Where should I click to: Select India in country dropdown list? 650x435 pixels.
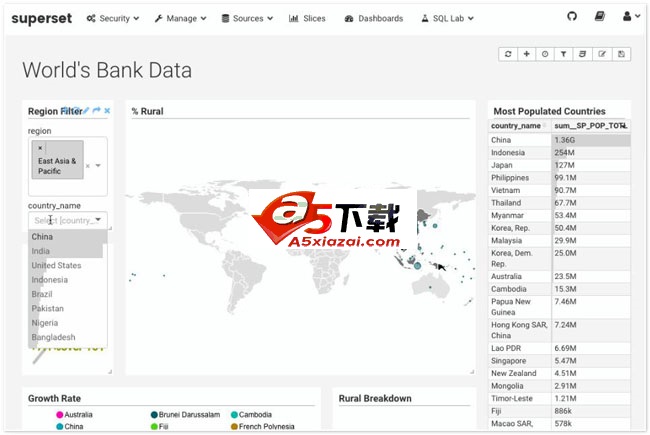coord(68,251)
